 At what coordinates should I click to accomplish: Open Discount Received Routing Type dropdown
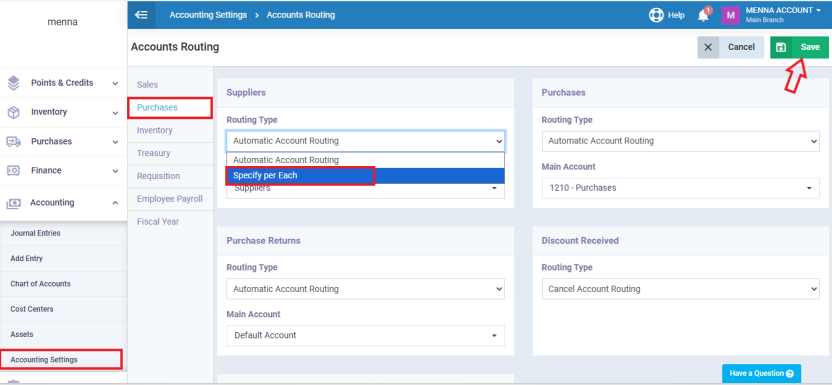(x=680, y=289)
